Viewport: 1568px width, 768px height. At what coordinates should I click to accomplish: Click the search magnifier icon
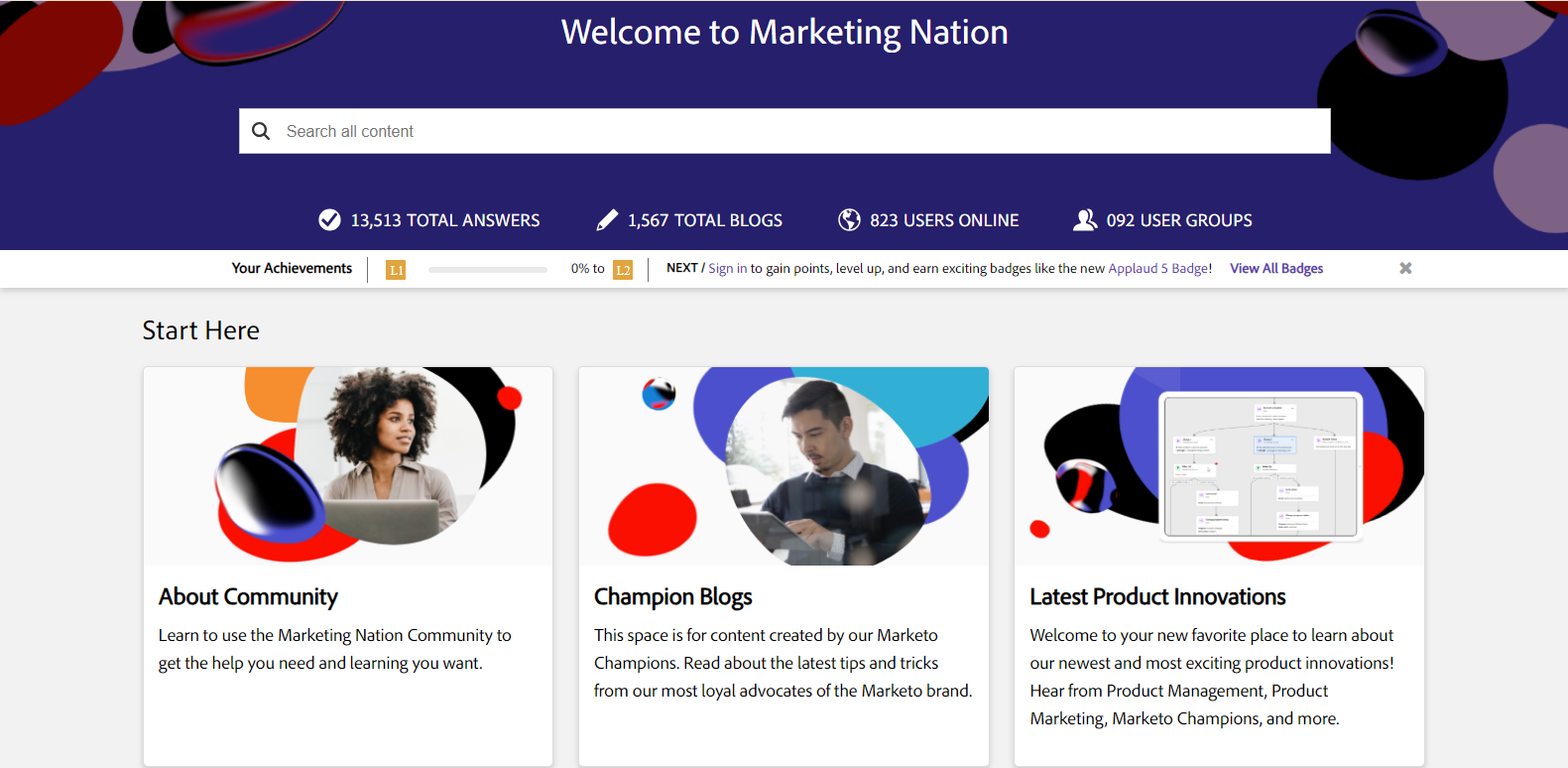[x=261, y=131]
